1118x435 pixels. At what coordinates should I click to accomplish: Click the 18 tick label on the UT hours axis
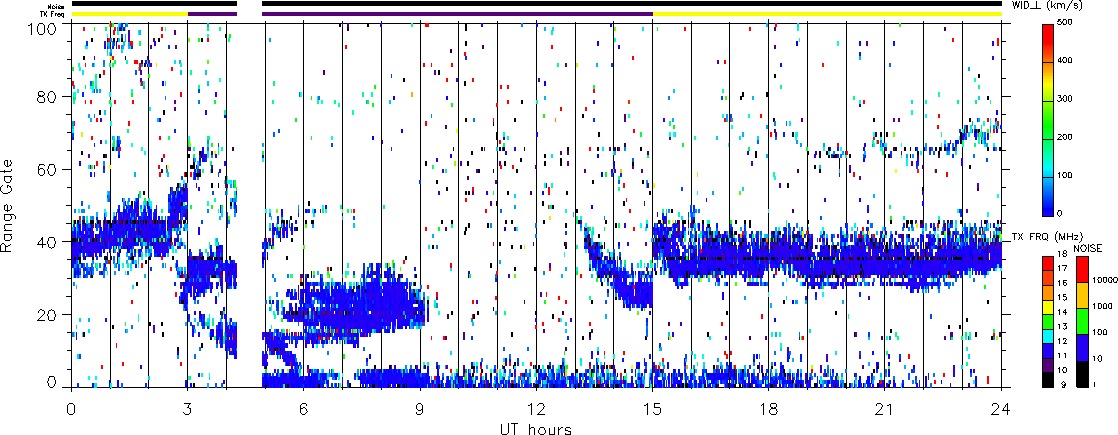point(769,409)
